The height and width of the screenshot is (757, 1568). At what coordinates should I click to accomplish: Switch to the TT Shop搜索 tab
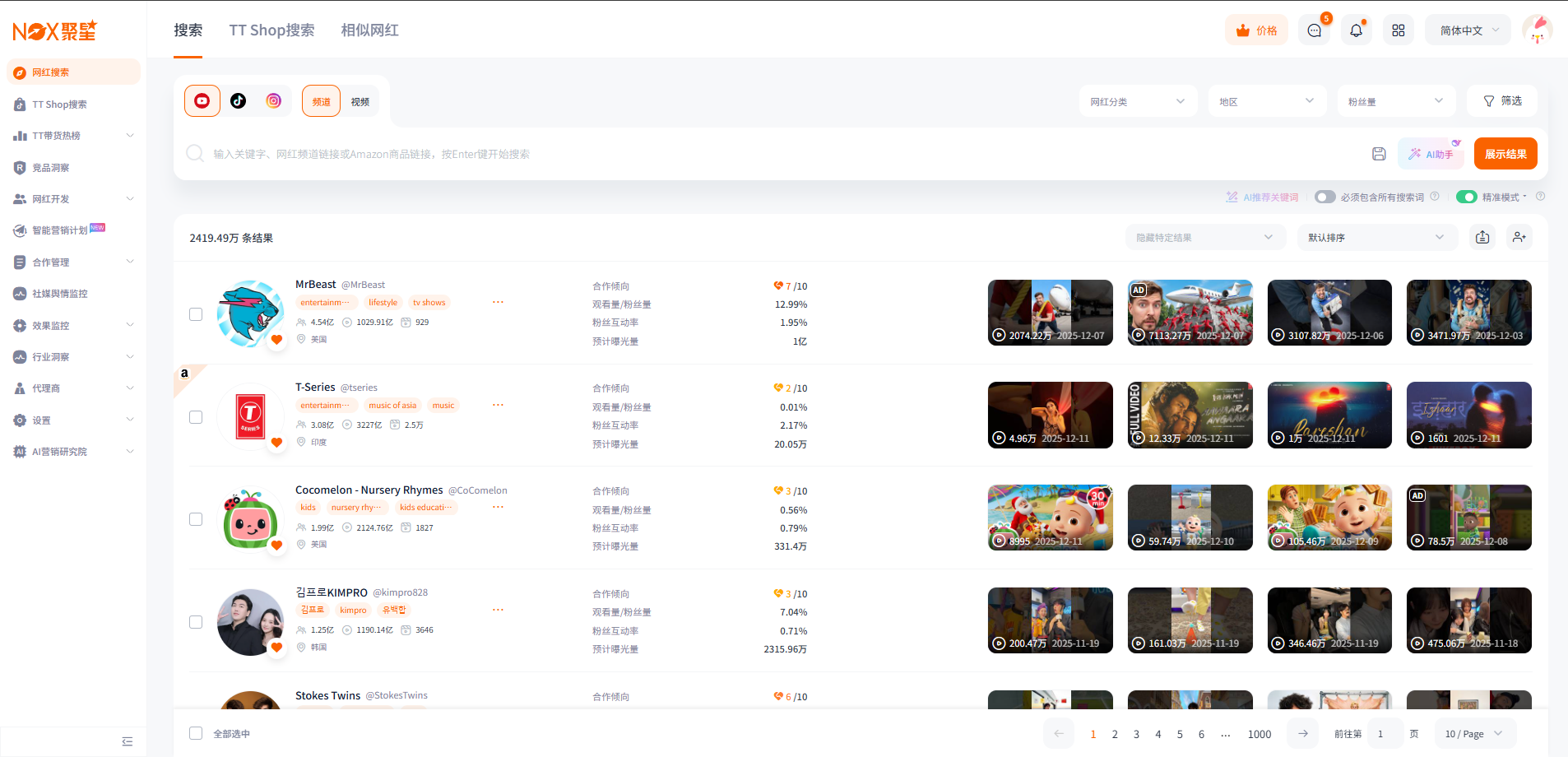pos(271,30)
